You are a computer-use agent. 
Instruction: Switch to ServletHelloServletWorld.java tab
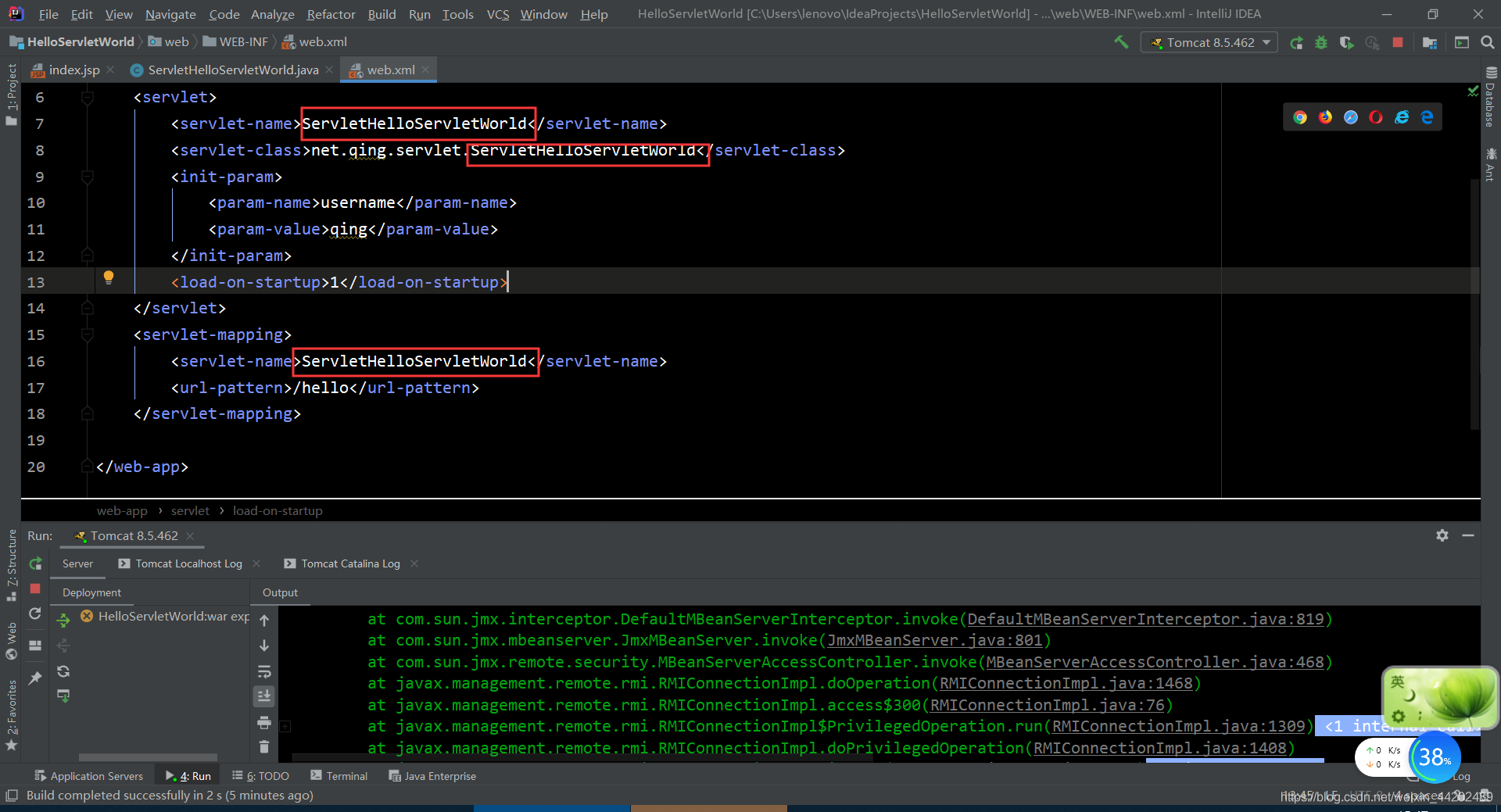click(x=233, y=70)
